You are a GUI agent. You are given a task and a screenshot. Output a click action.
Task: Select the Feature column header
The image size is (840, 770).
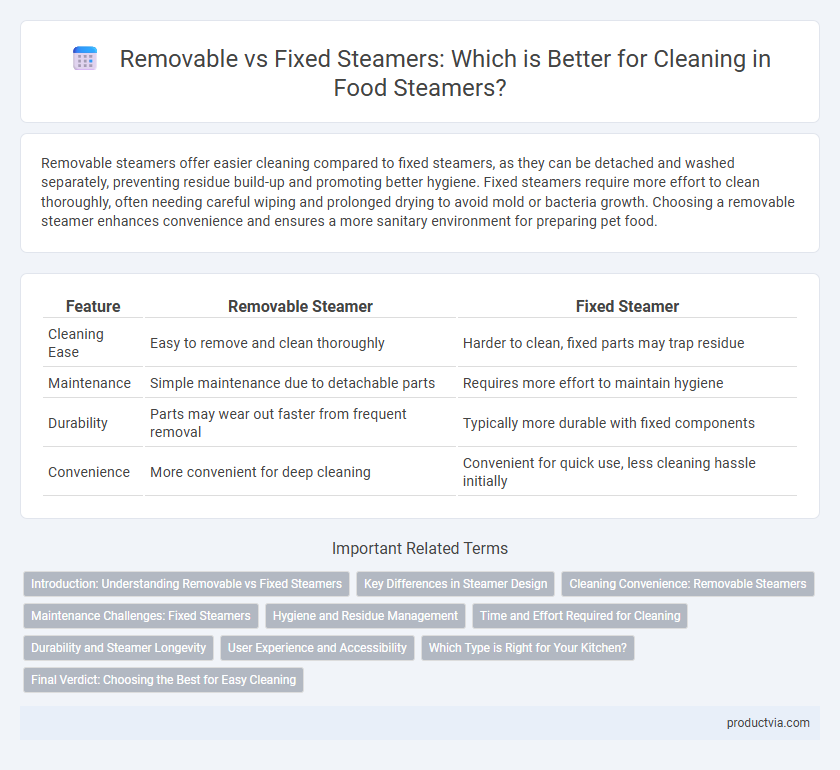(x=93, y=306)
